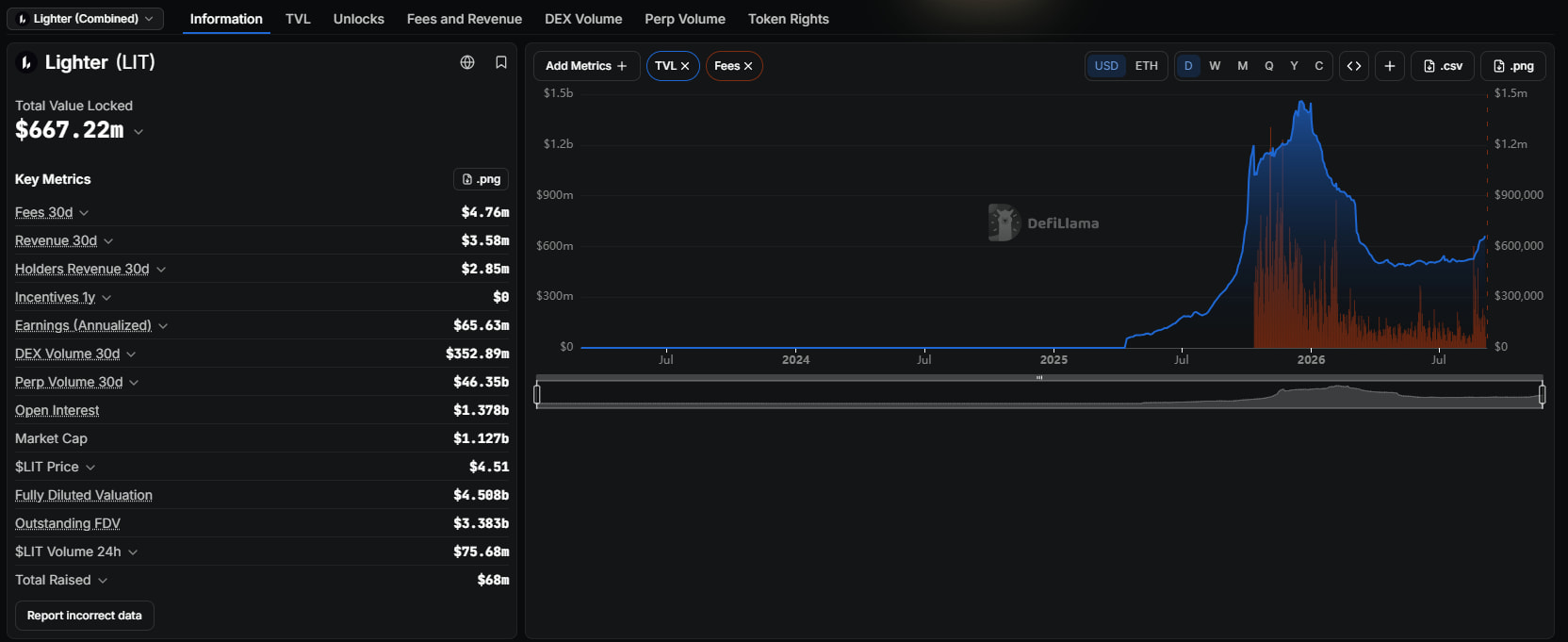Expand the Fees 30d row
Screen dimensions: 1568x642
[x=84, y=213]
